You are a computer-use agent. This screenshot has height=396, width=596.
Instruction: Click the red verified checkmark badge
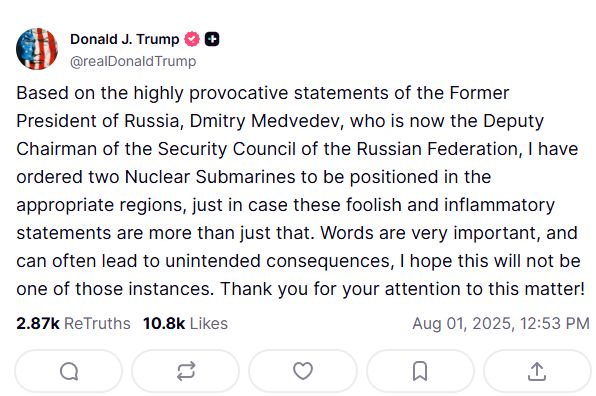(x=192, y=39)
